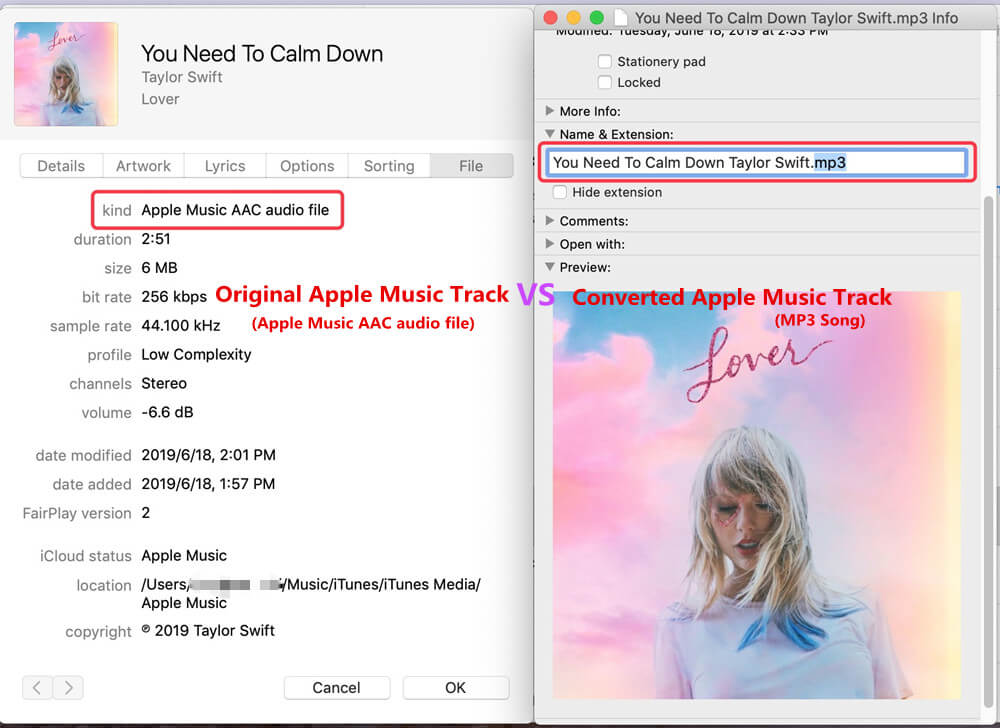This screenshot has width=1000, height=728.
Task: Select the File tab
Action: click(x=471, y=166)
